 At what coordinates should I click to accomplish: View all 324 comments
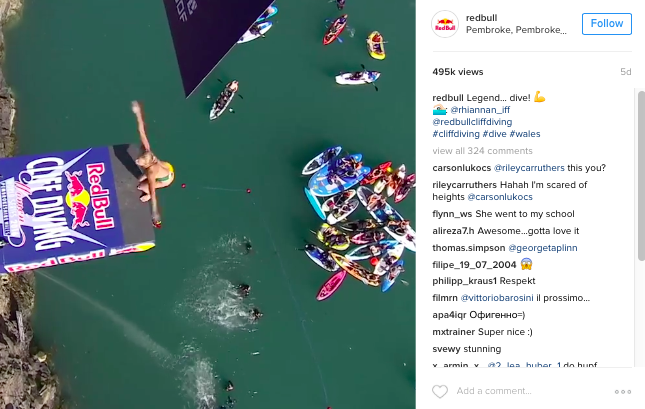[x=483, y=151]
